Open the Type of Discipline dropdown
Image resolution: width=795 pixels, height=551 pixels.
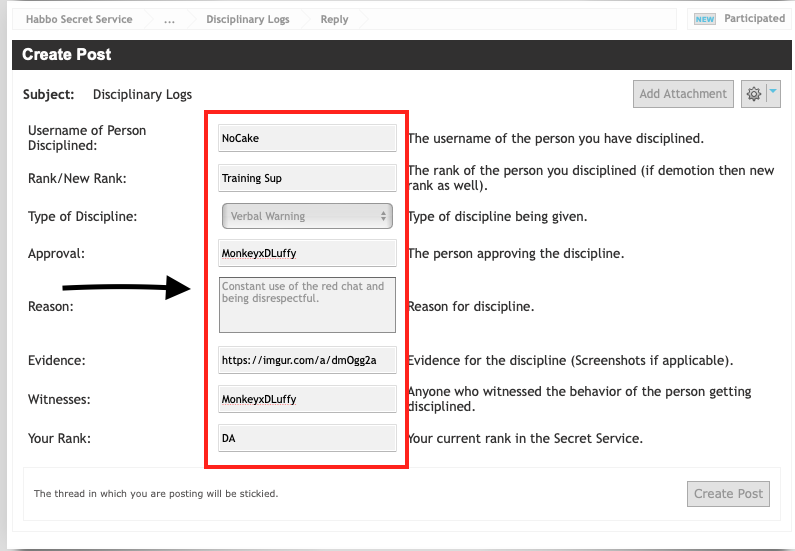pos(307,216)
